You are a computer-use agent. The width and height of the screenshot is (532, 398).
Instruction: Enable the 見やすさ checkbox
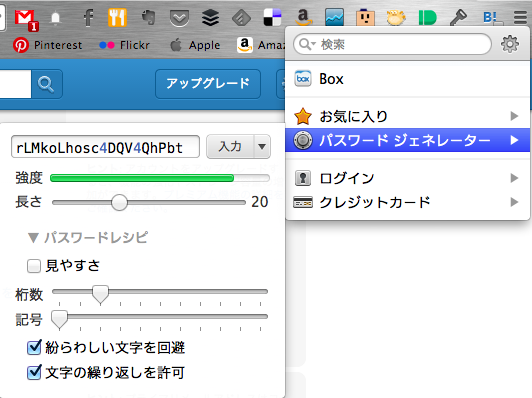34,266
